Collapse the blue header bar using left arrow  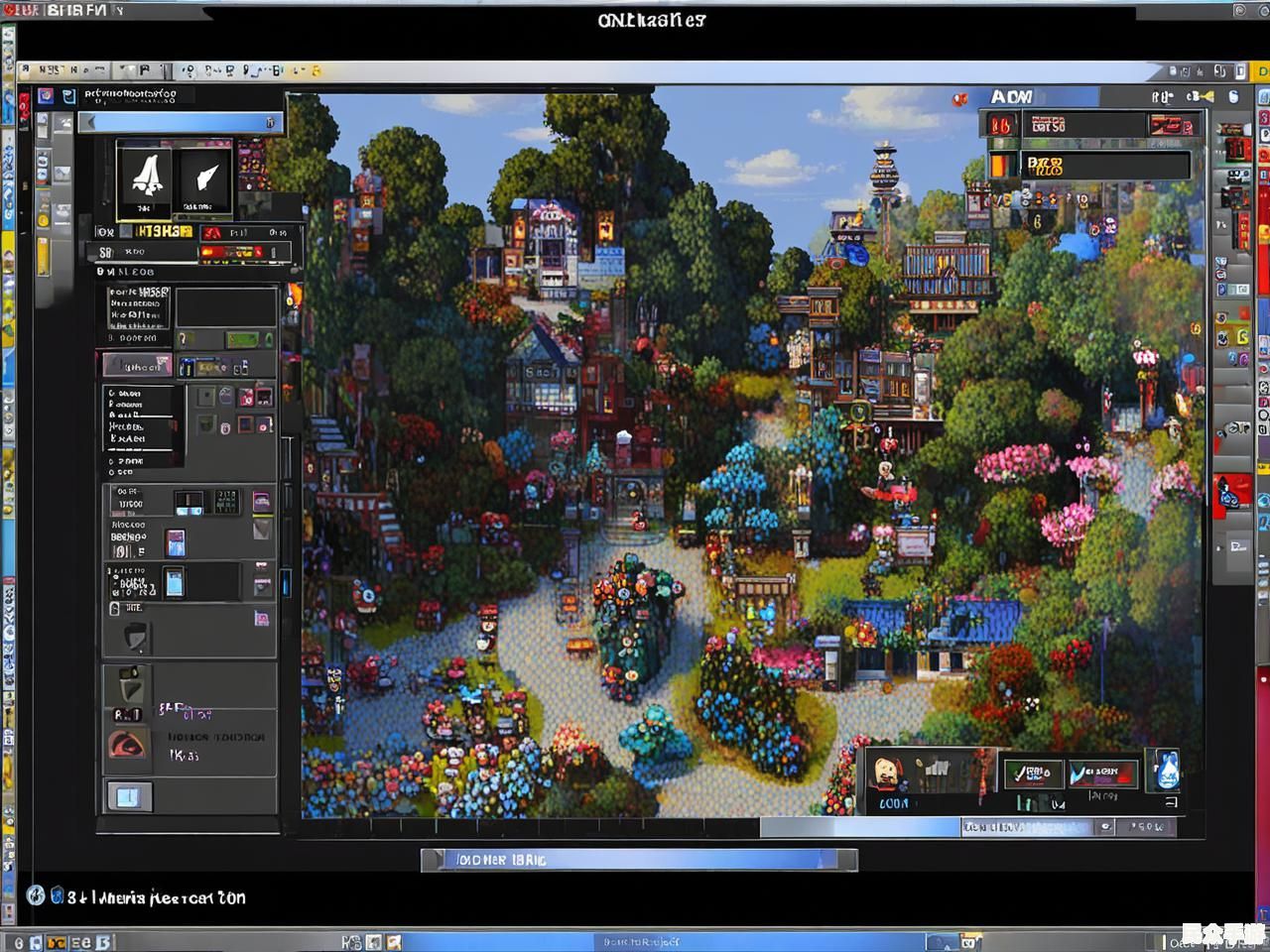tap(90, 122)
